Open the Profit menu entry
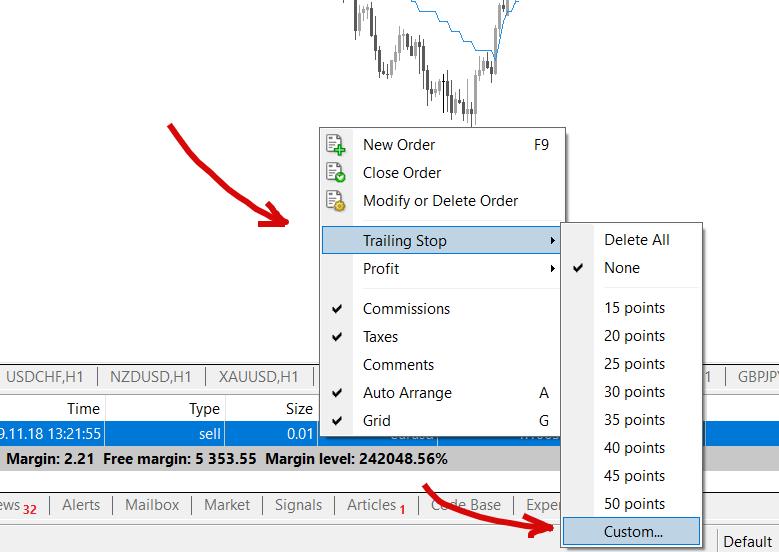The image size is (779, 552). coord(442,268)
